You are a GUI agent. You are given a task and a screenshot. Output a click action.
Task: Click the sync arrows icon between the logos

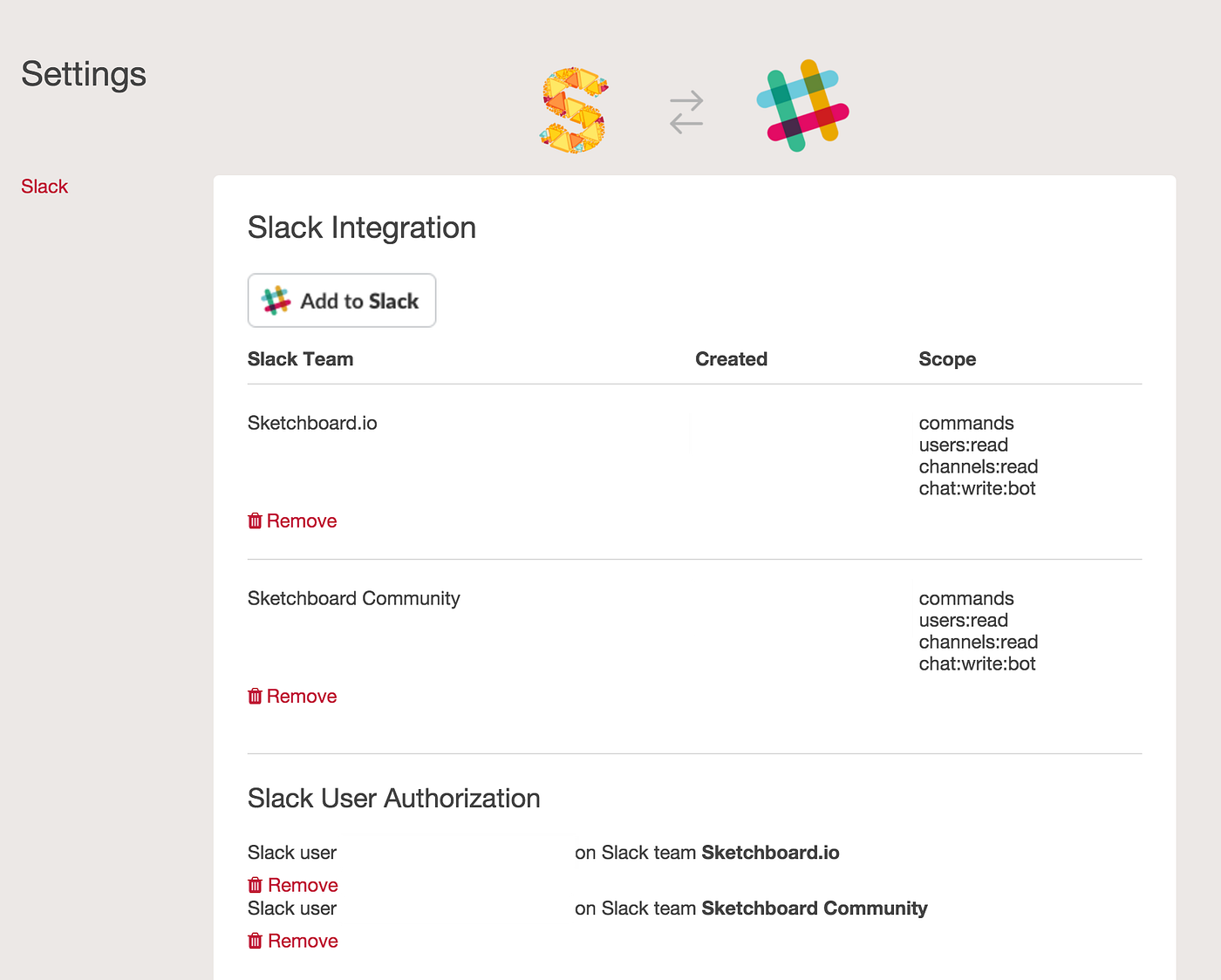click(x=686, y=111)
